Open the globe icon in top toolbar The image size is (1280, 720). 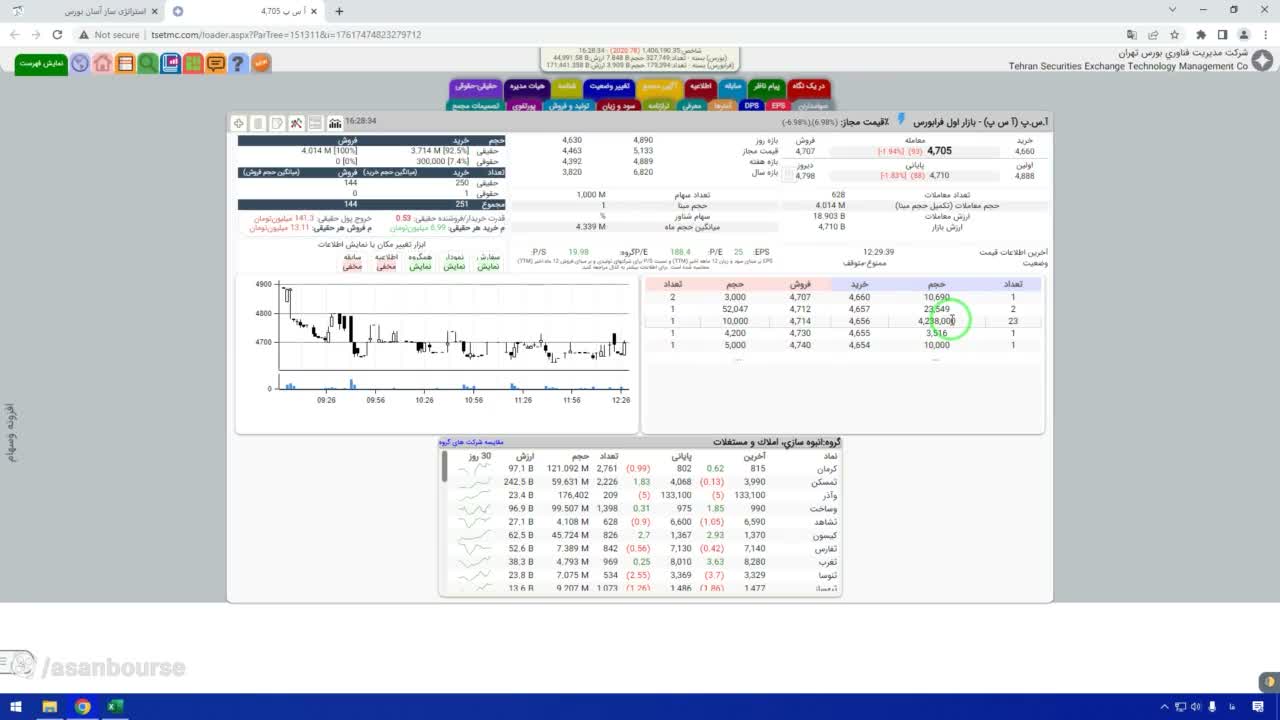[80, 63]
